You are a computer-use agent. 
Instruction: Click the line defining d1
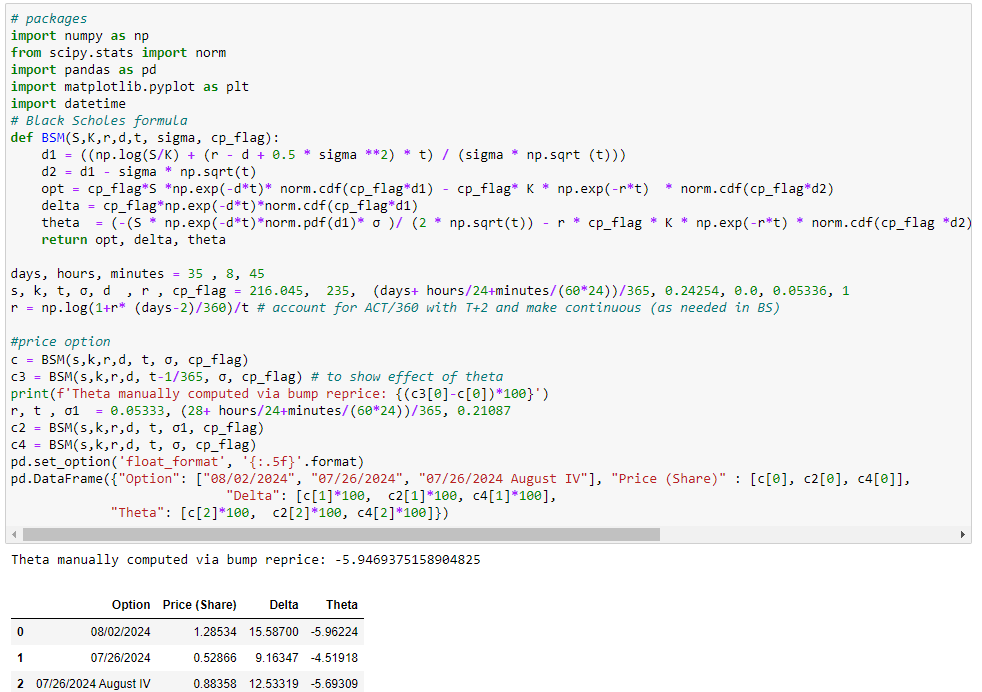tap(333, 155)
